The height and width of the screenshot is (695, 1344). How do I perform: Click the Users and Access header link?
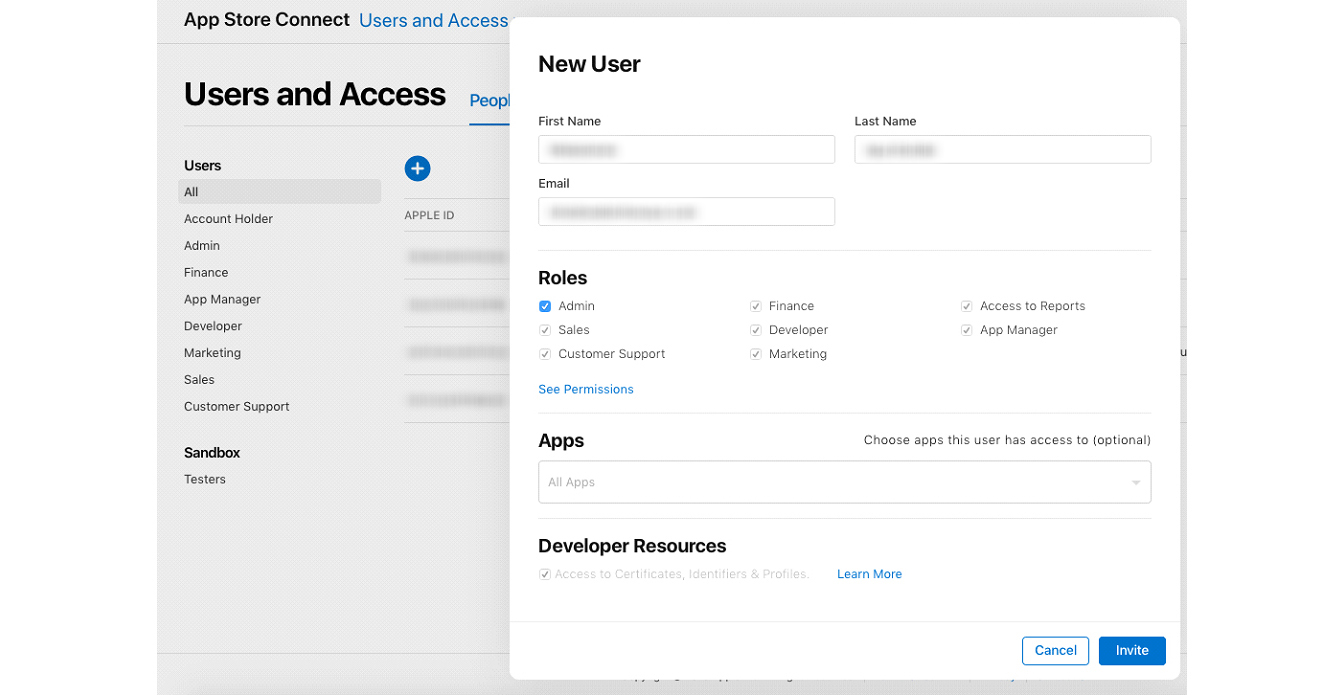433,21
